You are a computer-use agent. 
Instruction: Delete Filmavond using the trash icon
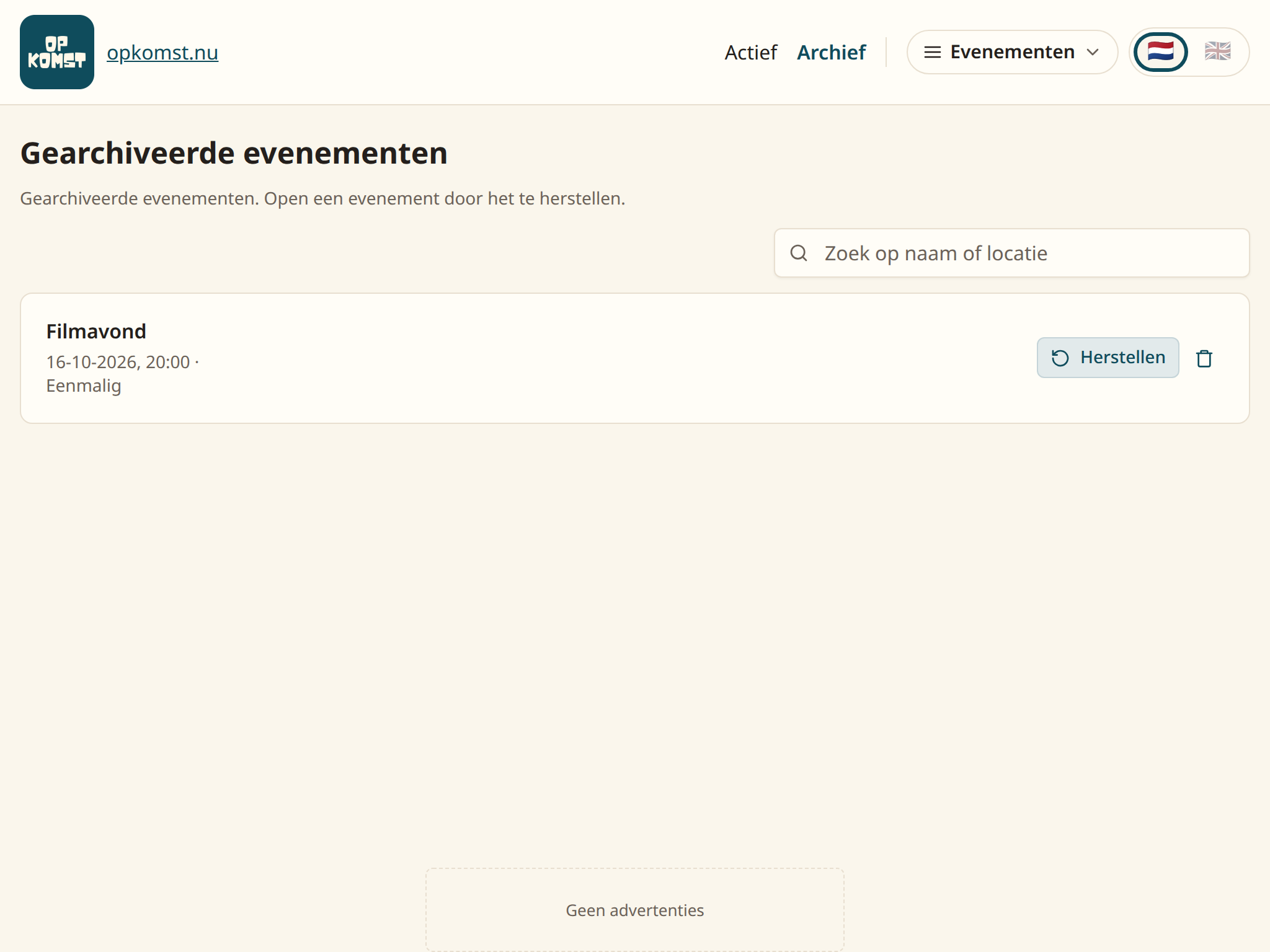pos(1204,358)
